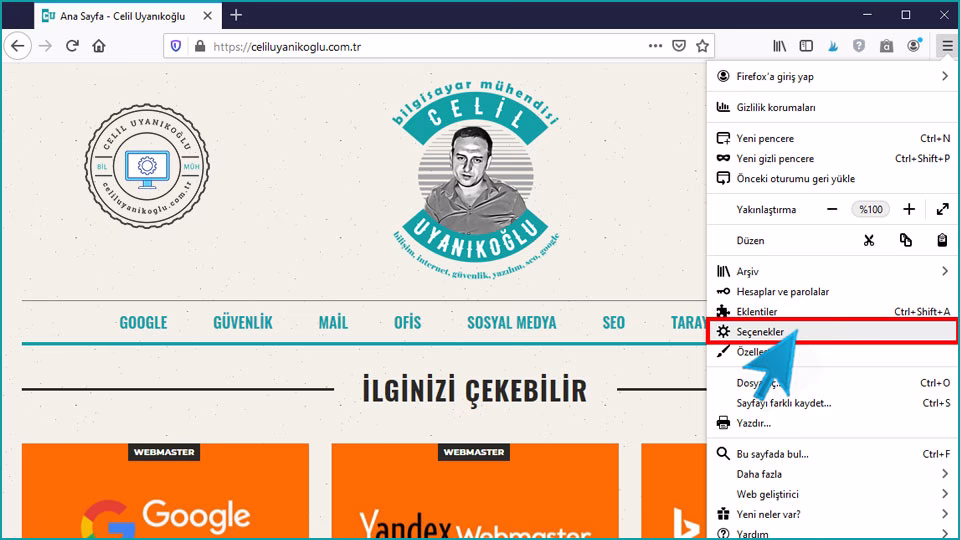Open Firefox account toolbar icon
The width and height of the screenshot is (960, 540).
click(913, 46)
